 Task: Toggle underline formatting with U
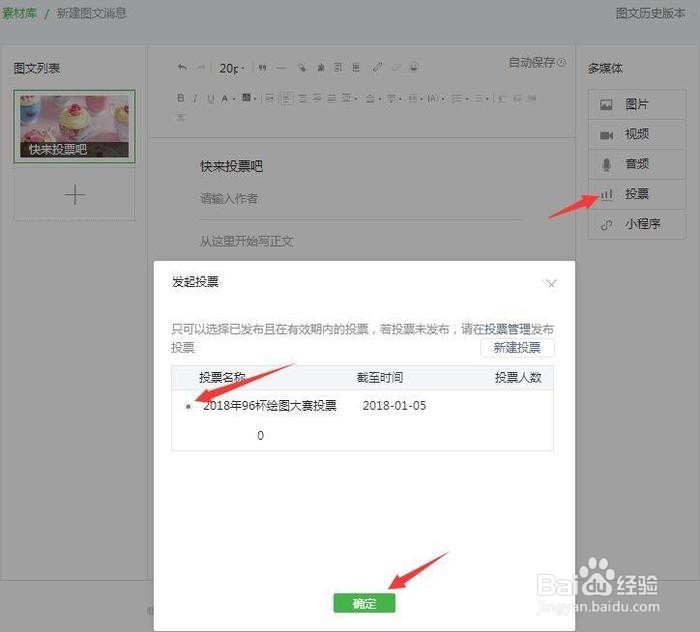click(x=211, y=98)
